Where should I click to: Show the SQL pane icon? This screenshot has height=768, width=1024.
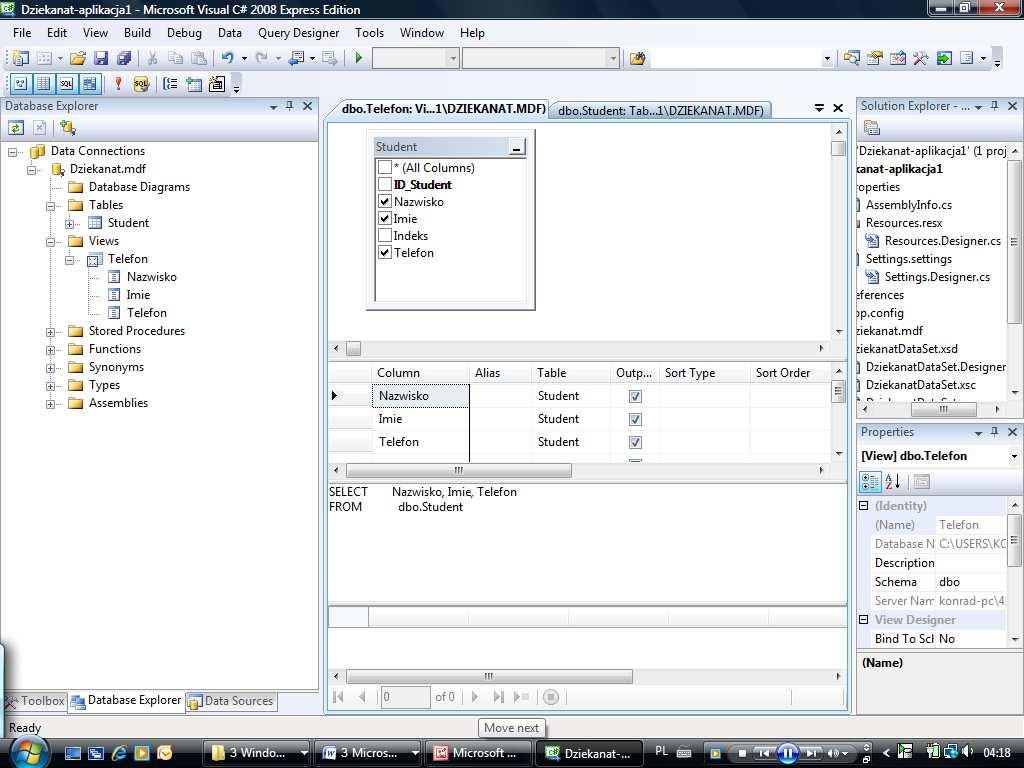point(66,84)
